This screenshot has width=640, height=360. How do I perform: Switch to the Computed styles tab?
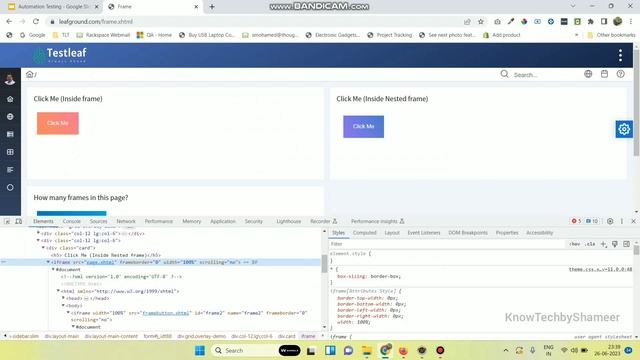364,233
